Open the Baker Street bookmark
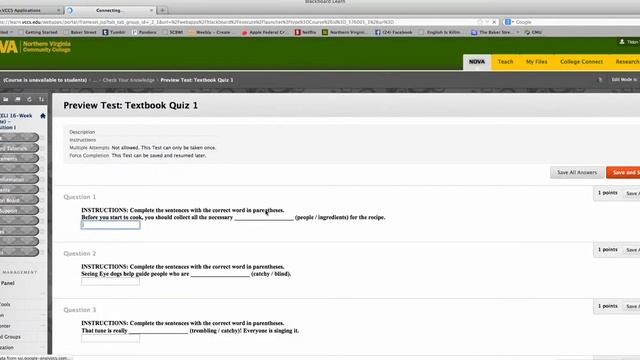The height and width of the screenshot is (360, 640). click(x=80, y=32)
